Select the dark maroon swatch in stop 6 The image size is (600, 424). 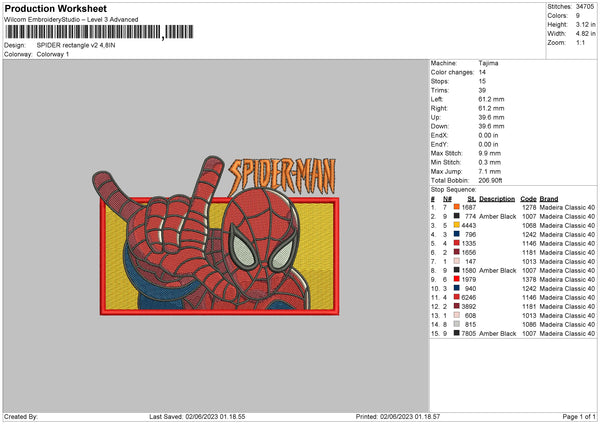(456, 252)
